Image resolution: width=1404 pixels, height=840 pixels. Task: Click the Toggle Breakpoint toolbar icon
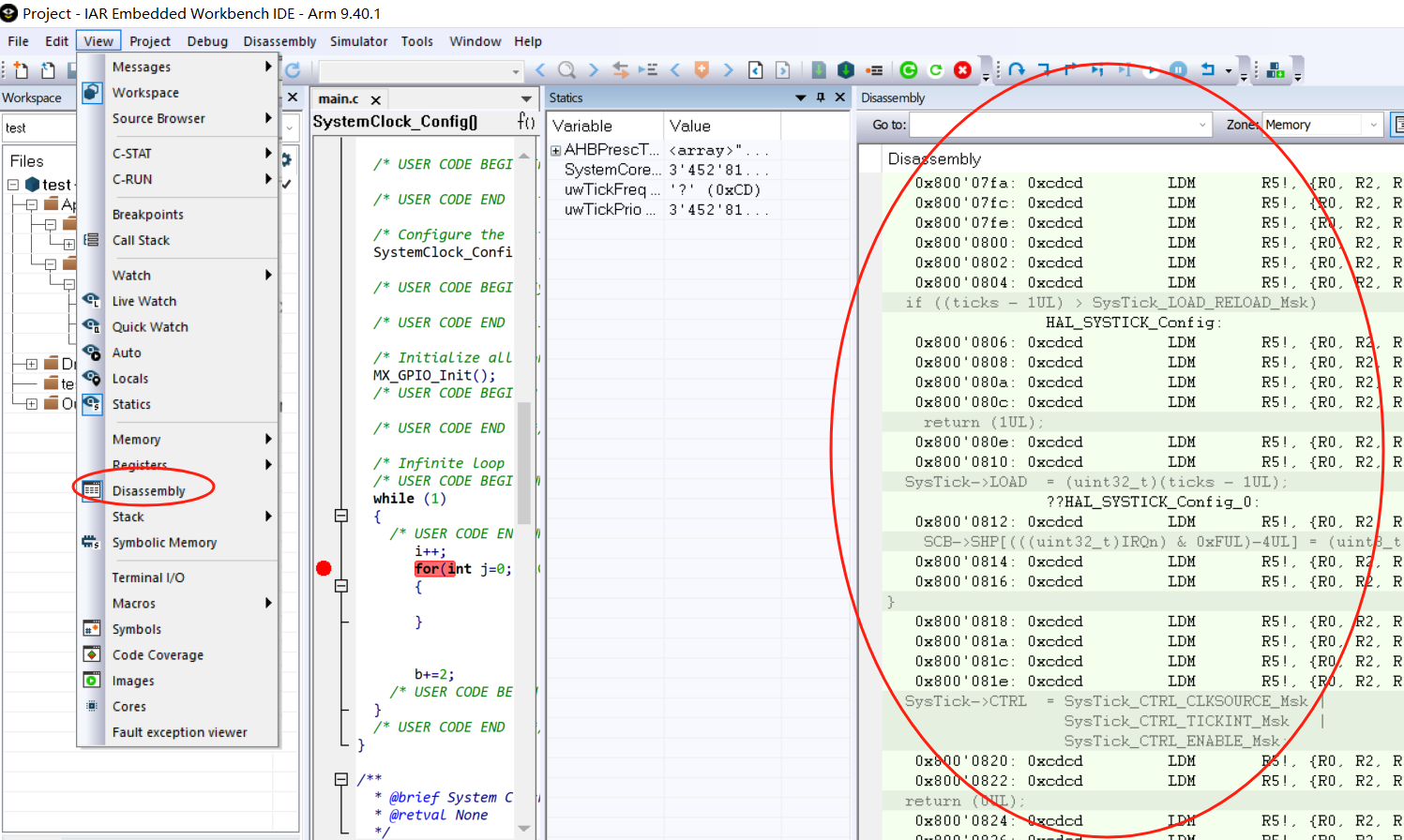click(874, 69)
